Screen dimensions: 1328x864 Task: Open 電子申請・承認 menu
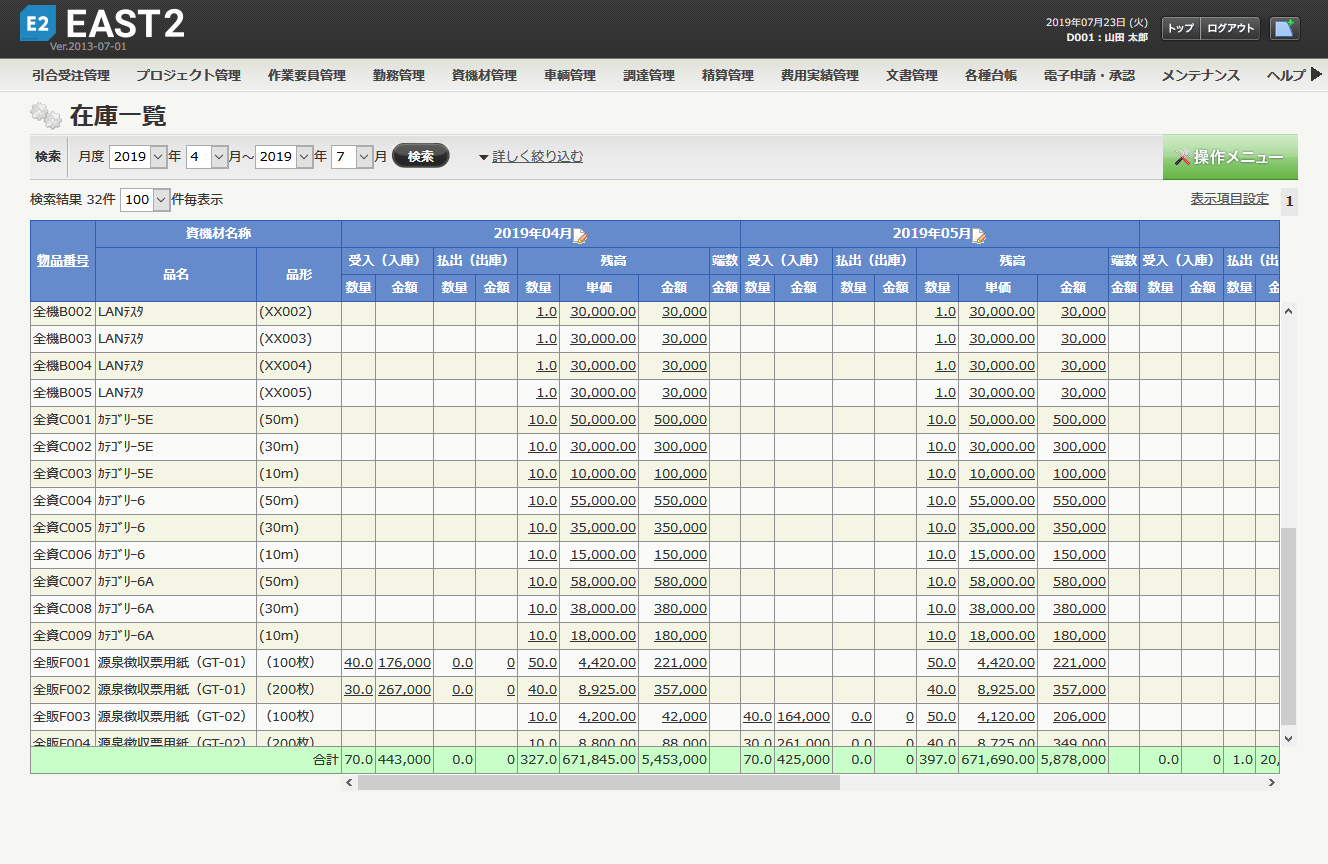coord(1088,75)
